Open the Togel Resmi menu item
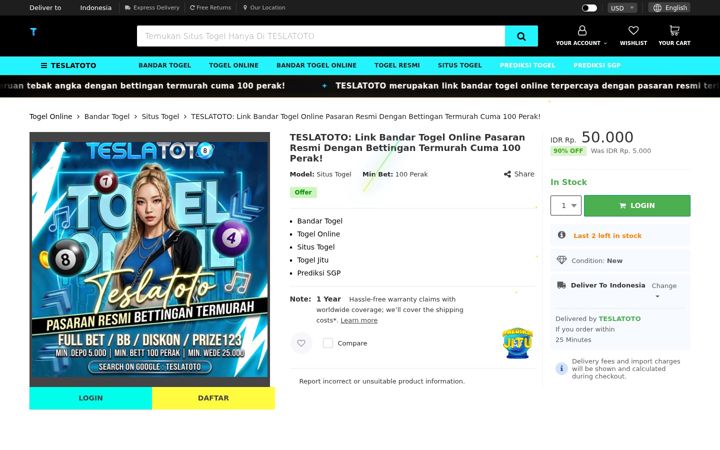The height and width of the screenshot is (450, 720). point(397,65)
